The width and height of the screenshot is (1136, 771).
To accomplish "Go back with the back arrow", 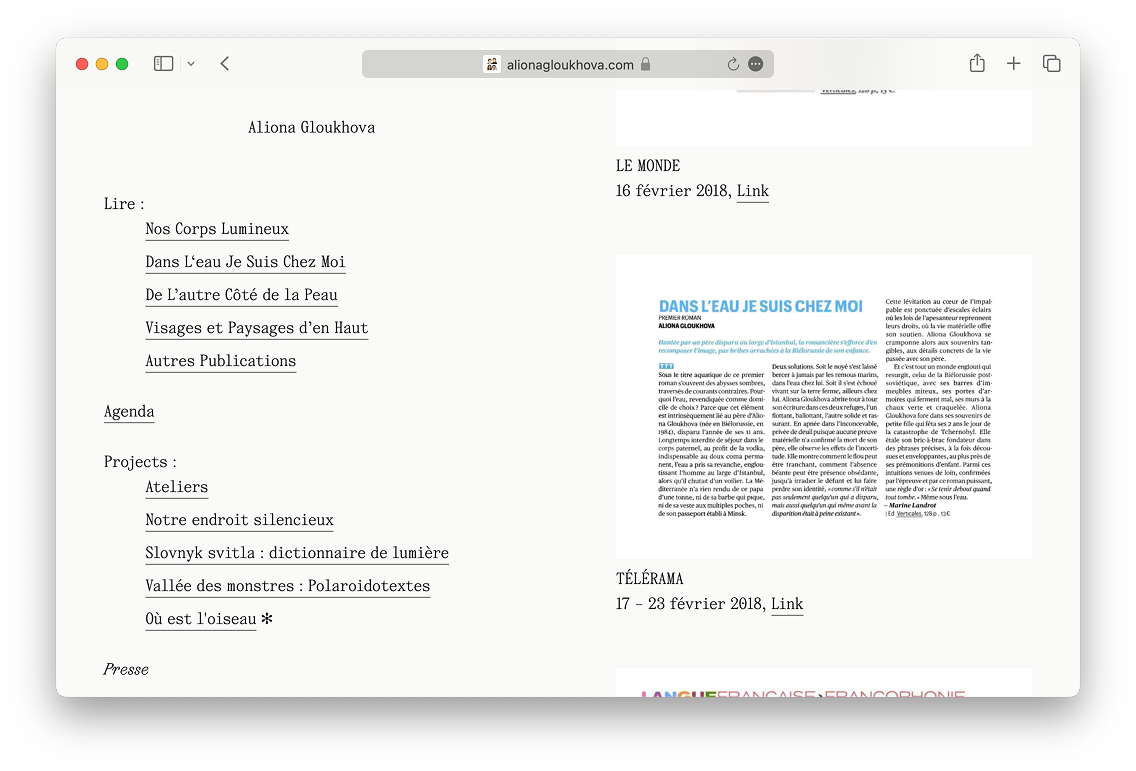I will tap(225, 64).
